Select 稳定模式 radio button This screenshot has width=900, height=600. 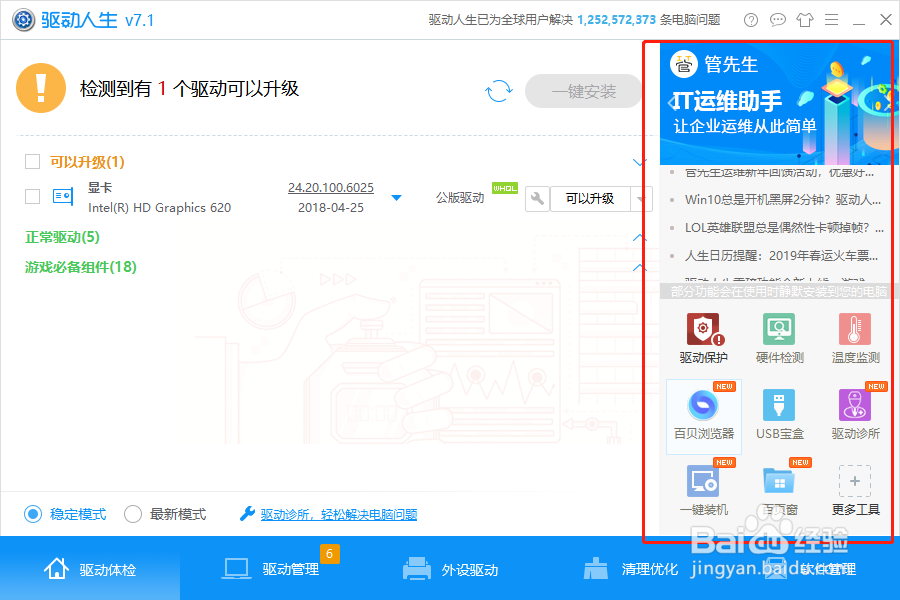pyautogui.click(x=33, y=514)
